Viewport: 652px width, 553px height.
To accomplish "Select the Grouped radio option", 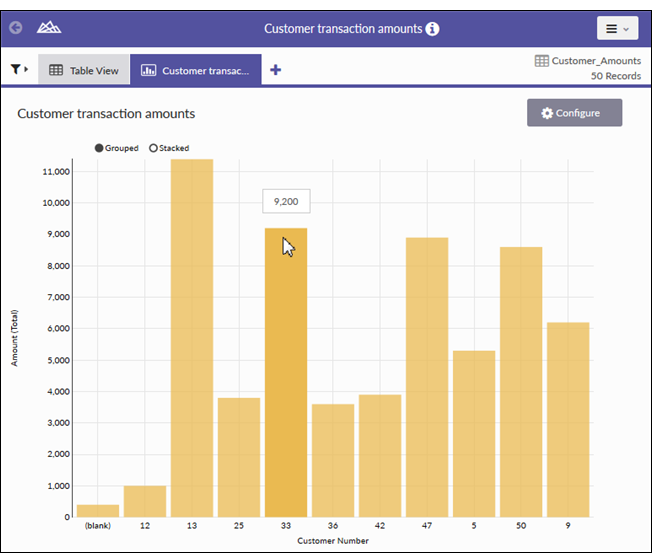I will pyautogui.click(x=99, y=148).
